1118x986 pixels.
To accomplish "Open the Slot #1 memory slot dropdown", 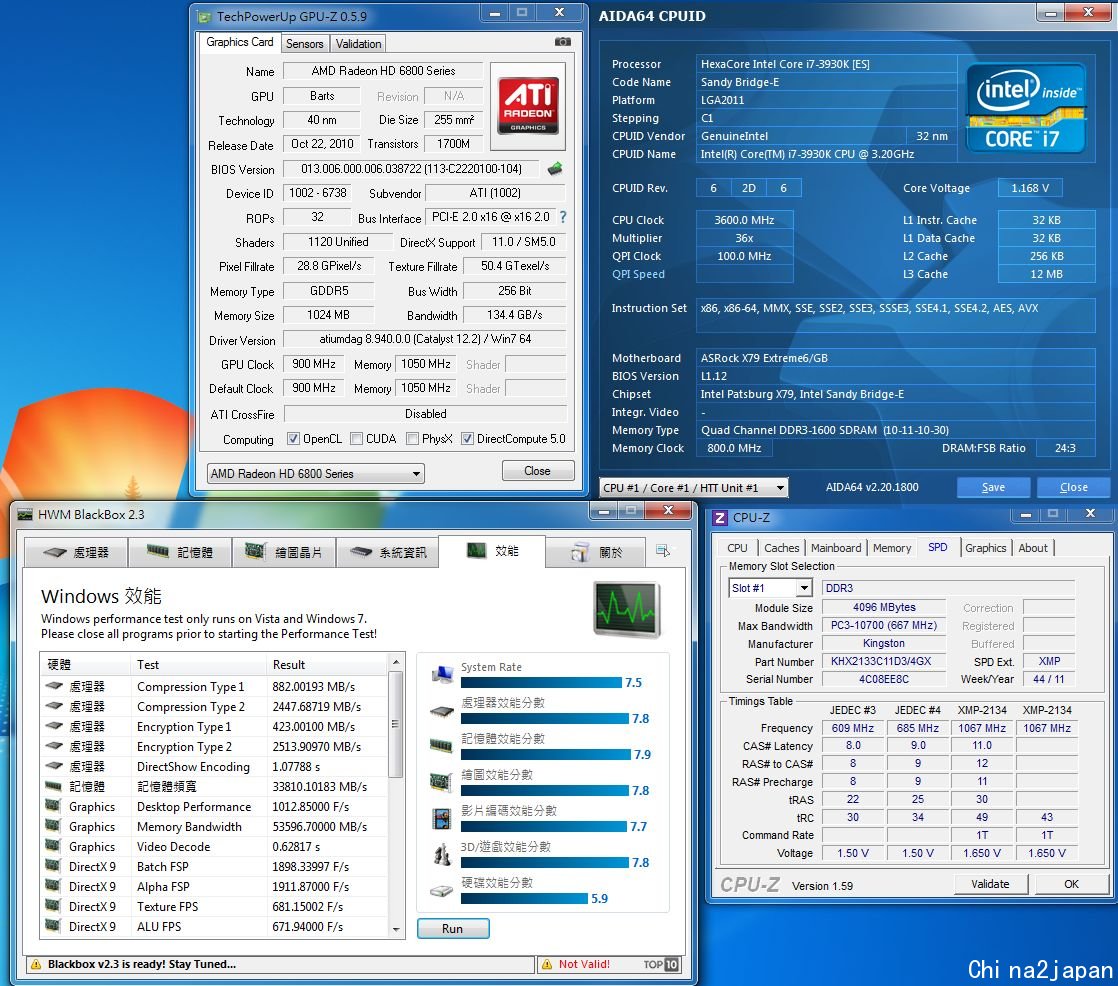I will [x=769, y=587].
